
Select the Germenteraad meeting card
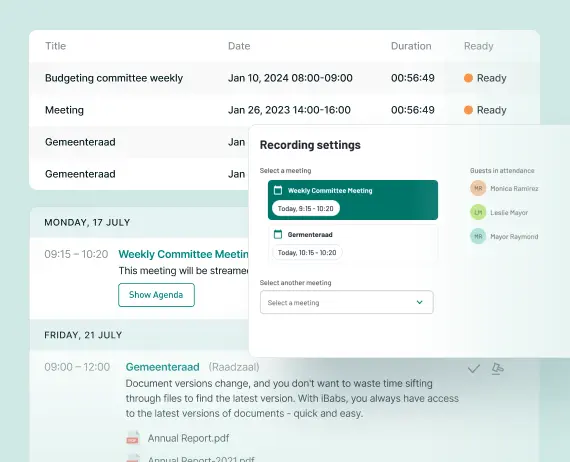tap(353, 243)
